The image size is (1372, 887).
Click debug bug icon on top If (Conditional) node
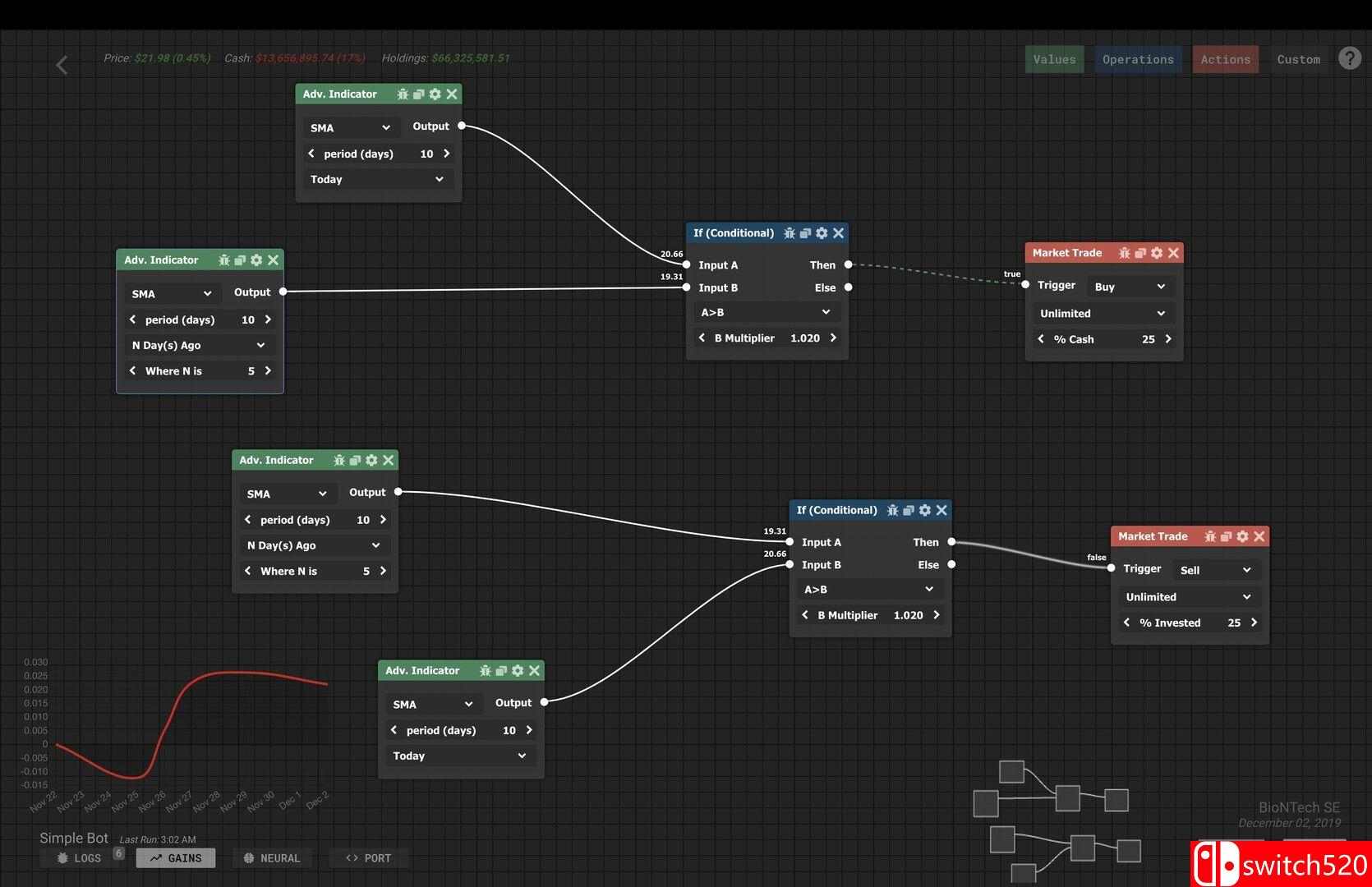(789, 233)
